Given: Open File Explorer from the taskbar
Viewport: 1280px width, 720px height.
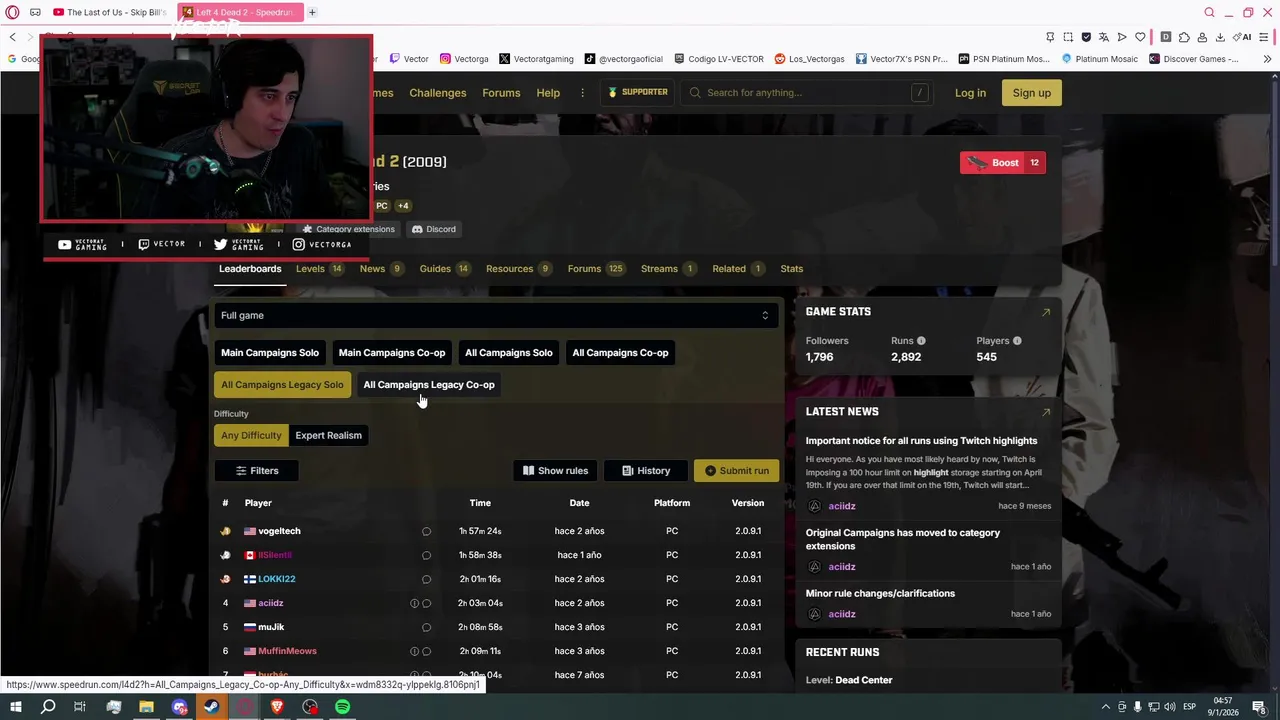Looking at the screenshot, I should [146, 707].
